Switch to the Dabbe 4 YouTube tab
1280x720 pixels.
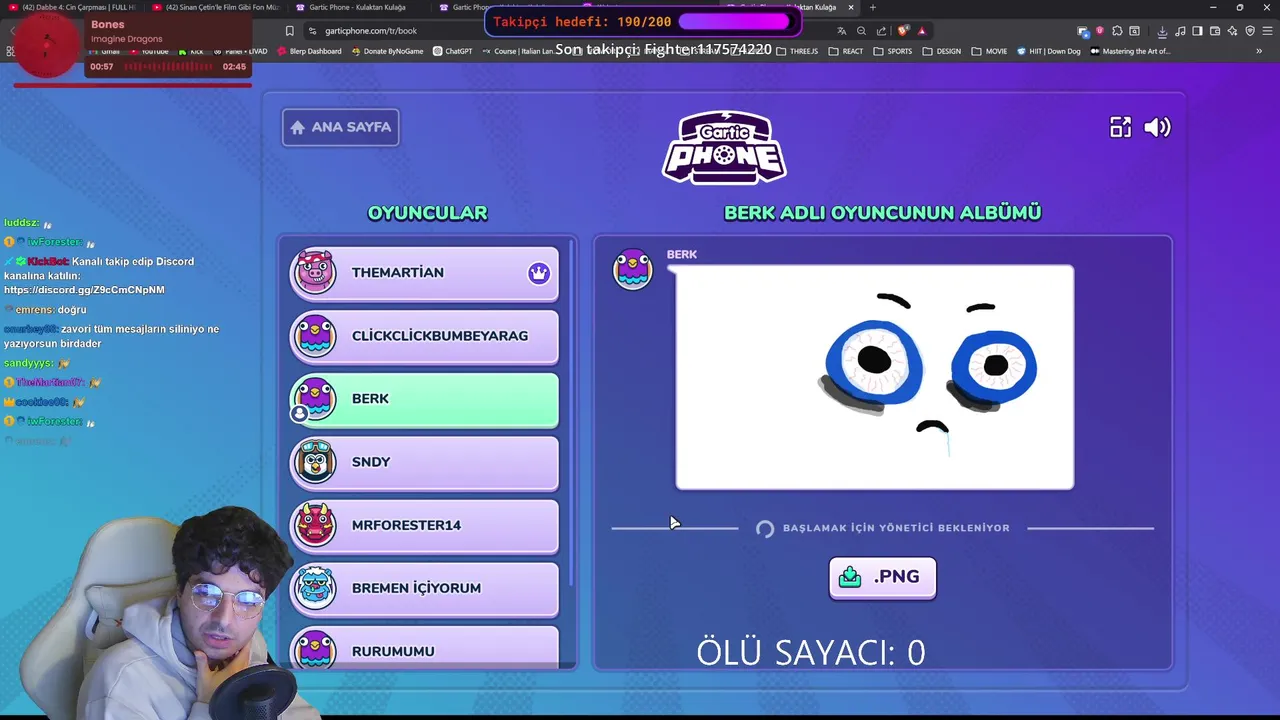72,7
